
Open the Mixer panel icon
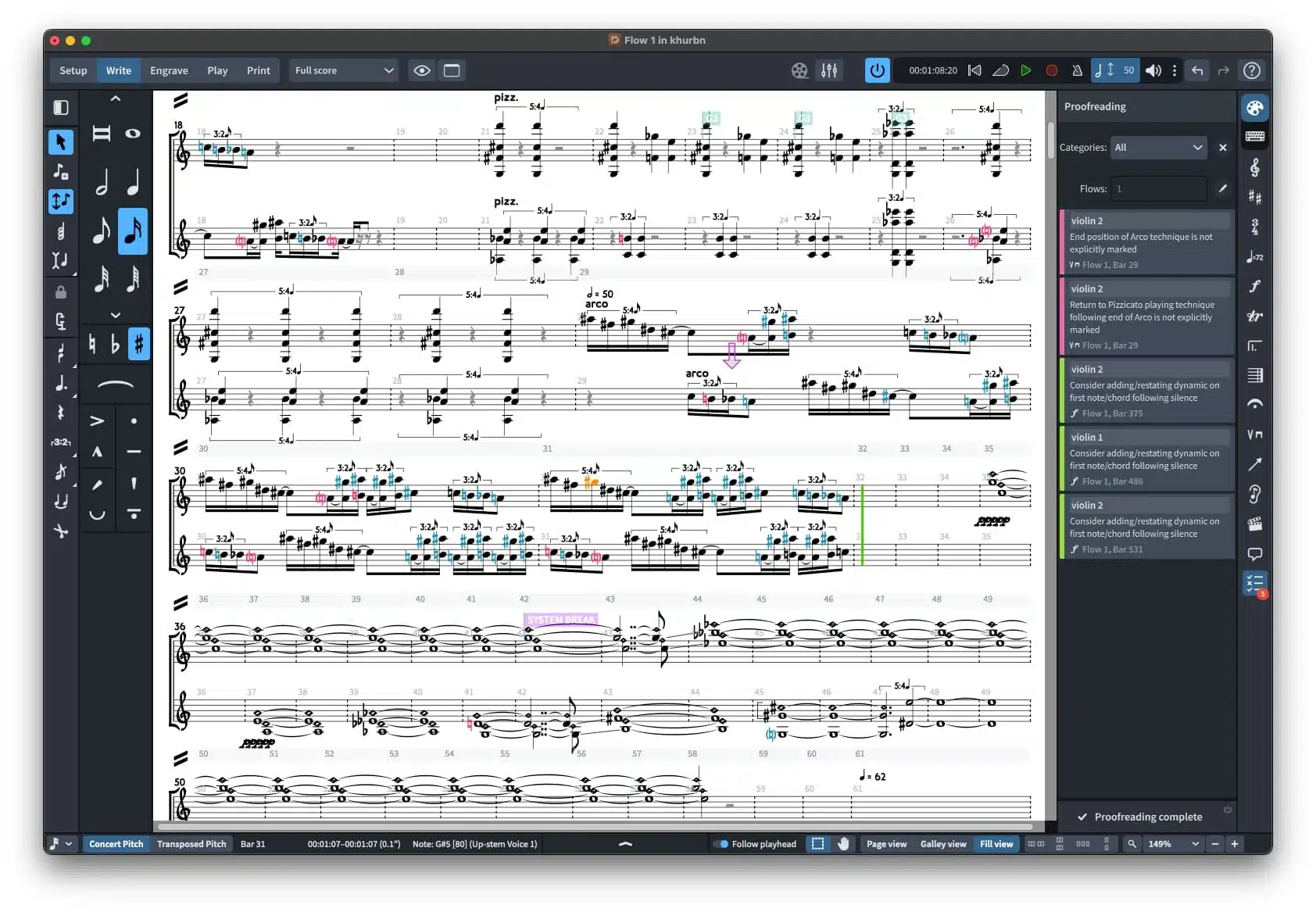click(x=829, y=70)
